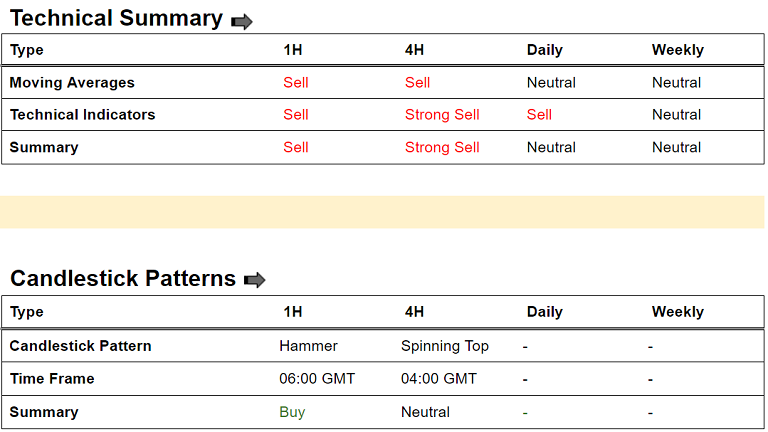
Task: Select 1H column header in Technical Summary
Action: point(294,50)
